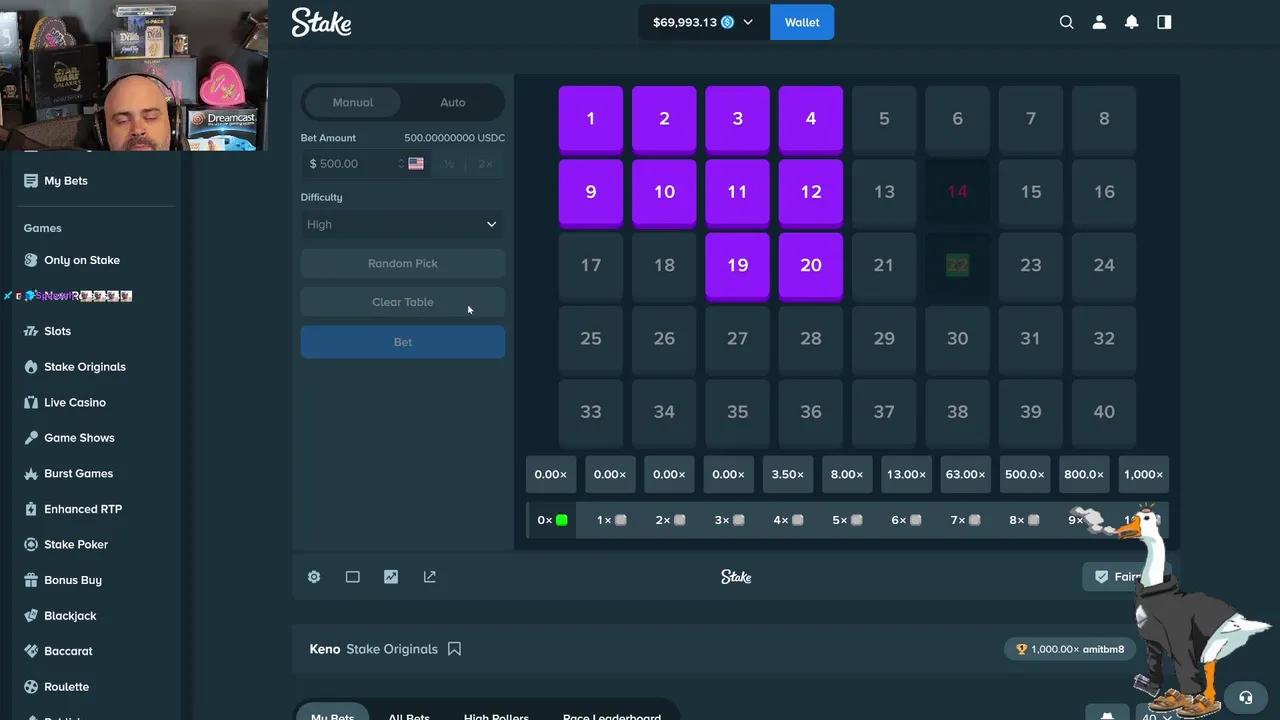Double the bet with the 2× button
The height and width of the screenshot is (720, 1280).
(485, 164)
